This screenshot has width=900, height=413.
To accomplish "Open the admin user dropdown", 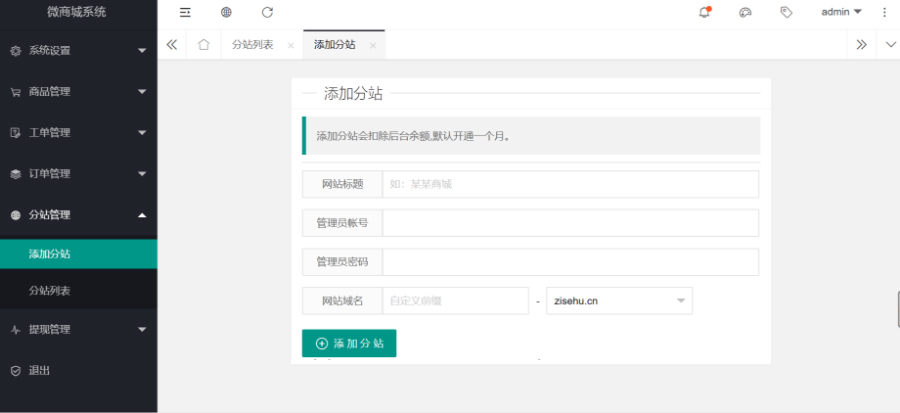I will point(841,12).
